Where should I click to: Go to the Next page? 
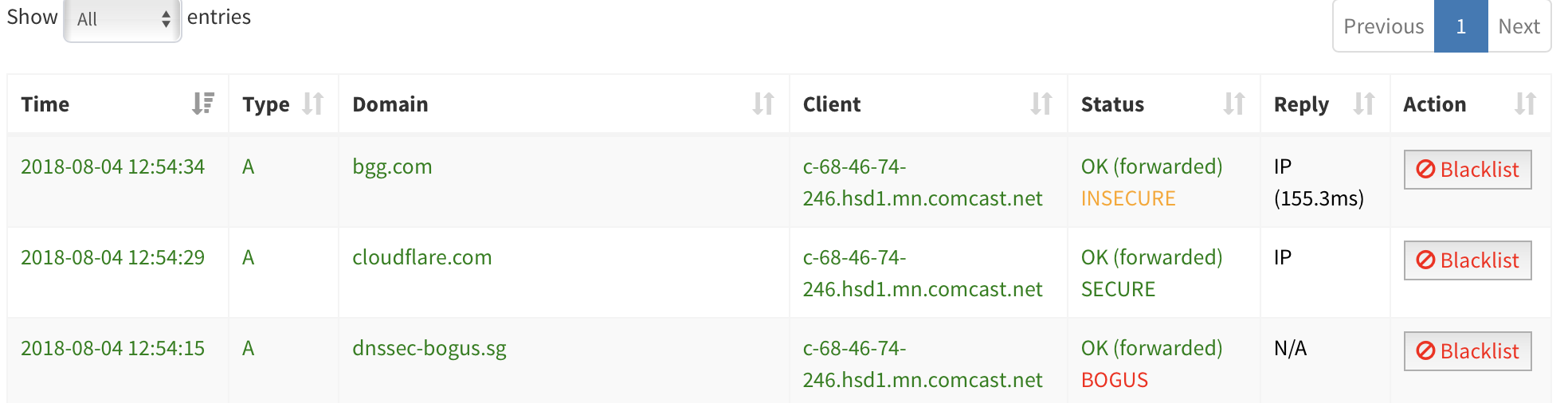tap(1519, 26)
